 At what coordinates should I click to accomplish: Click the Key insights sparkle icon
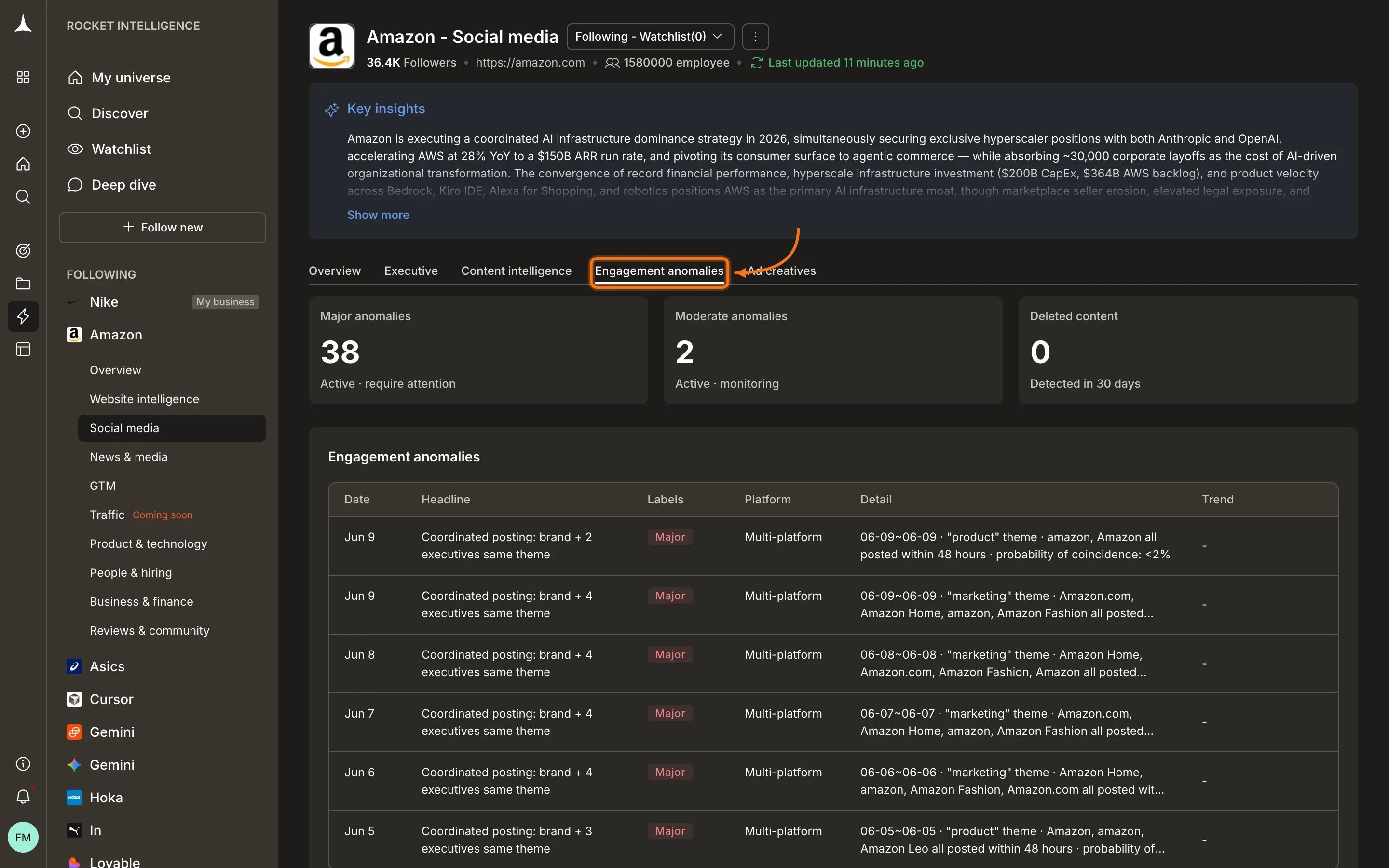pos(332,109)
